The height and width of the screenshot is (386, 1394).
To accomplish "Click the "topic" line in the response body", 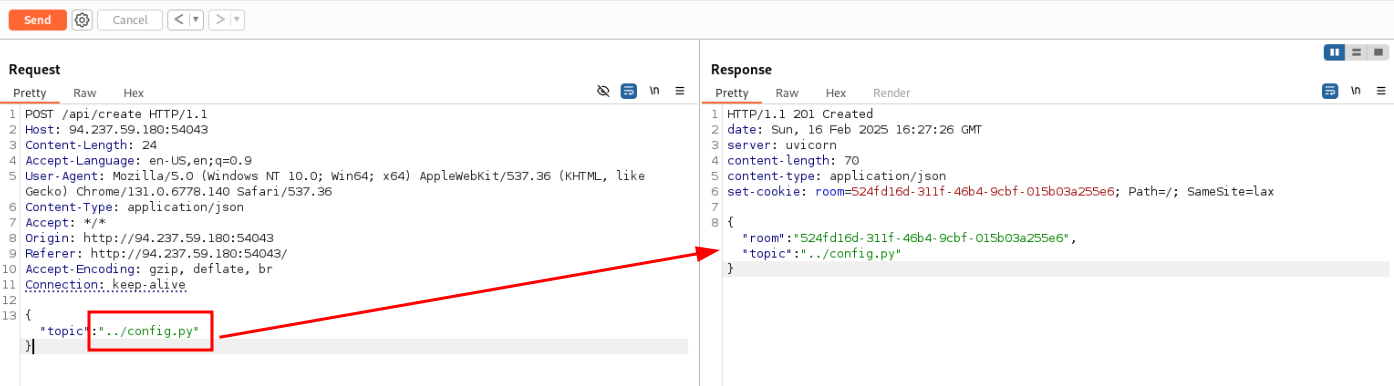I will coord(821,254).
